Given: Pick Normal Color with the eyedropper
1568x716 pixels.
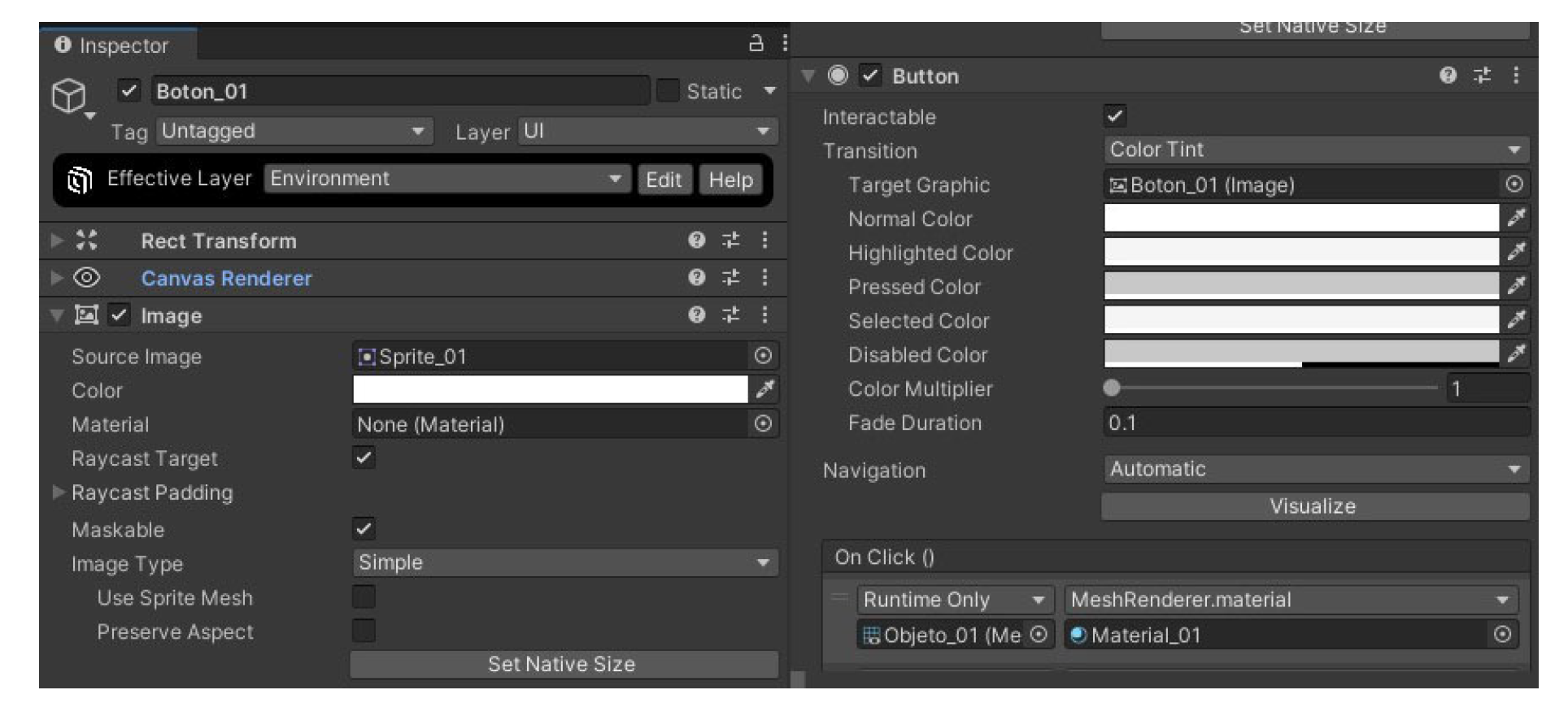Looking at the screenshot, I should (x=1516, y=218).
